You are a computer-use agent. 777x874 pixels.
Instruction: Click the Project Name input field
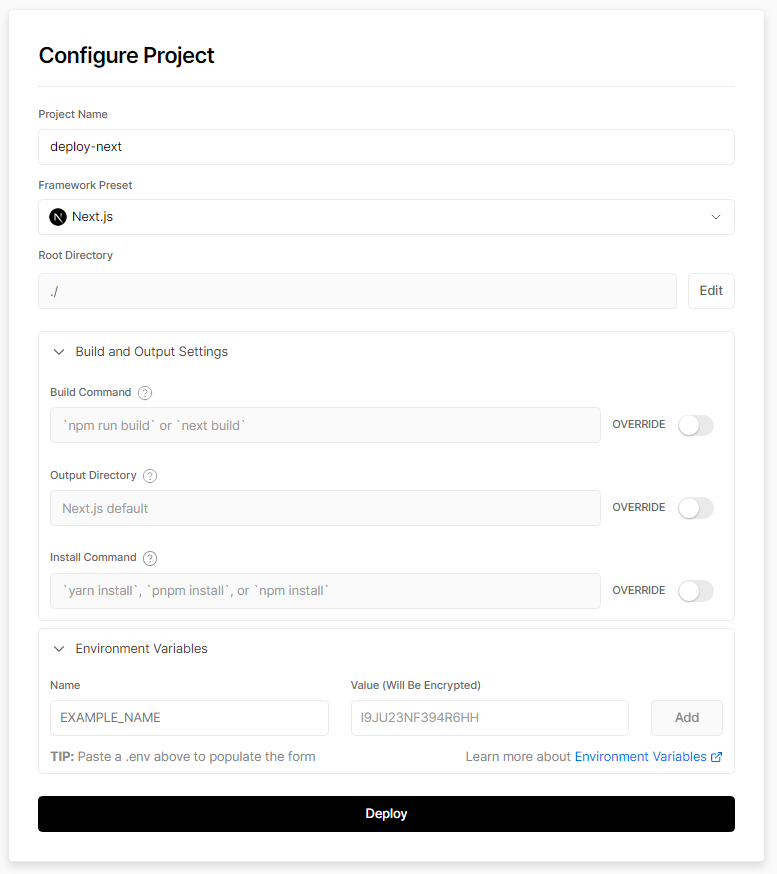click(386, 147)
